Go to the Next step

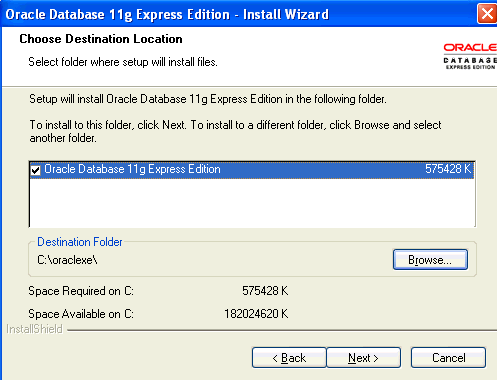(x=363, y=358)
